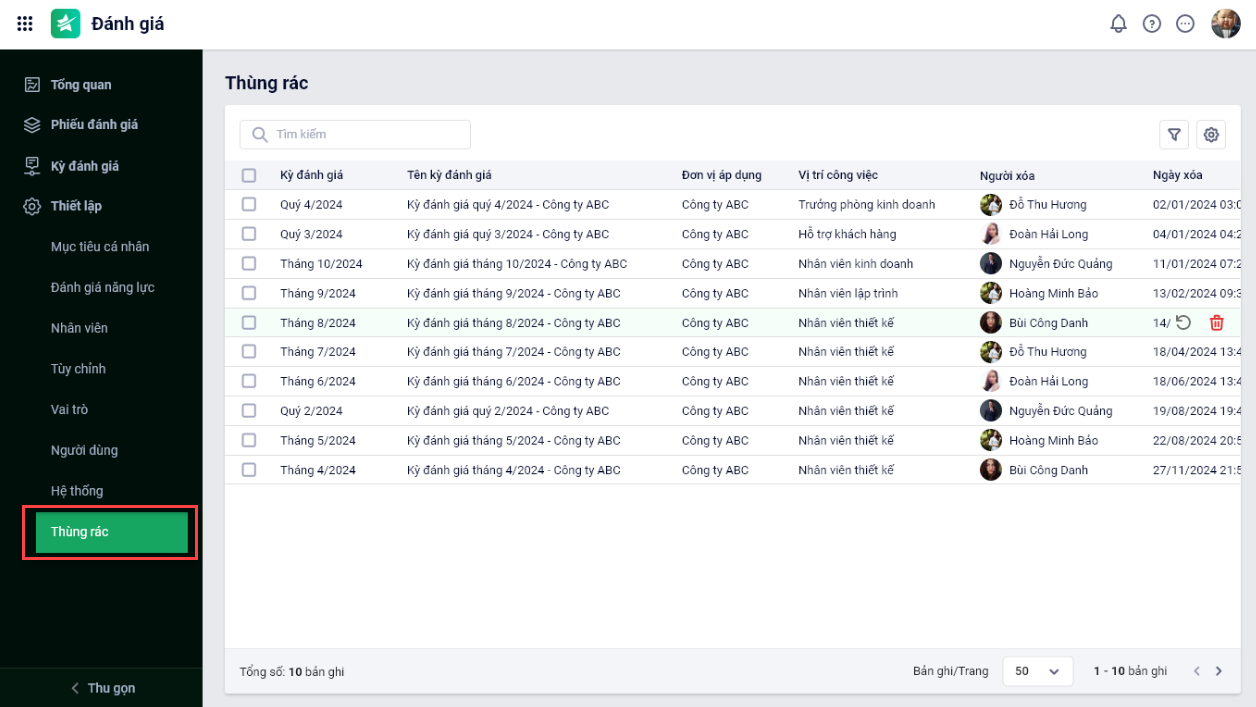Click Hoàng Minh Bảo avatar in Tháng 9/2024 row

coord(991,293)
